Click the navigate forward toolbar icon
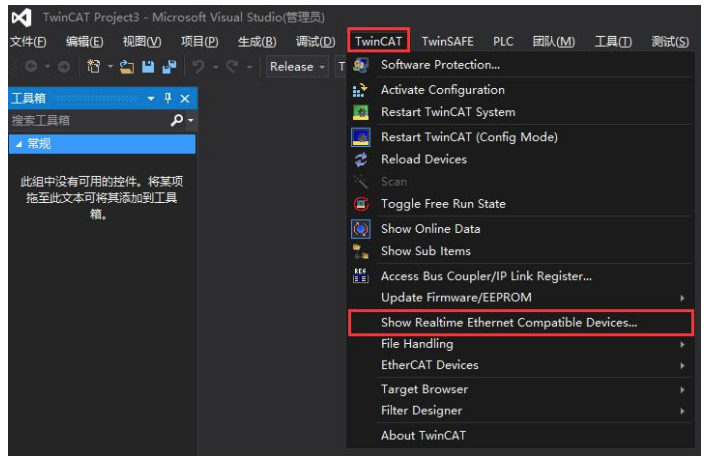The width and height of the screenshot is (704, 460). pos(64,67)
